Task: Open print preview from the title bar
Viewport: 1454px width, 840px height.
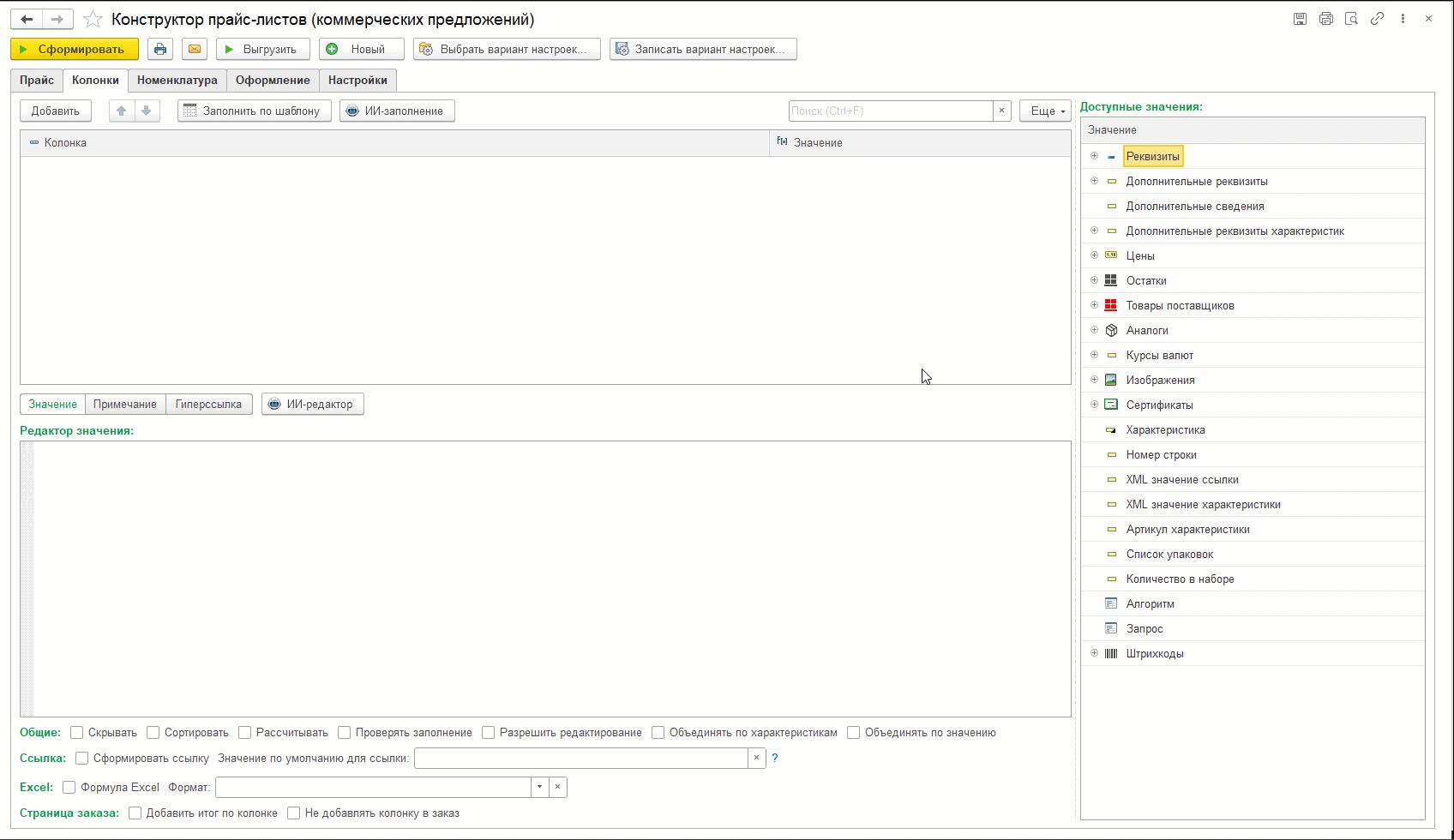Action: click(x=1352, y=19)
